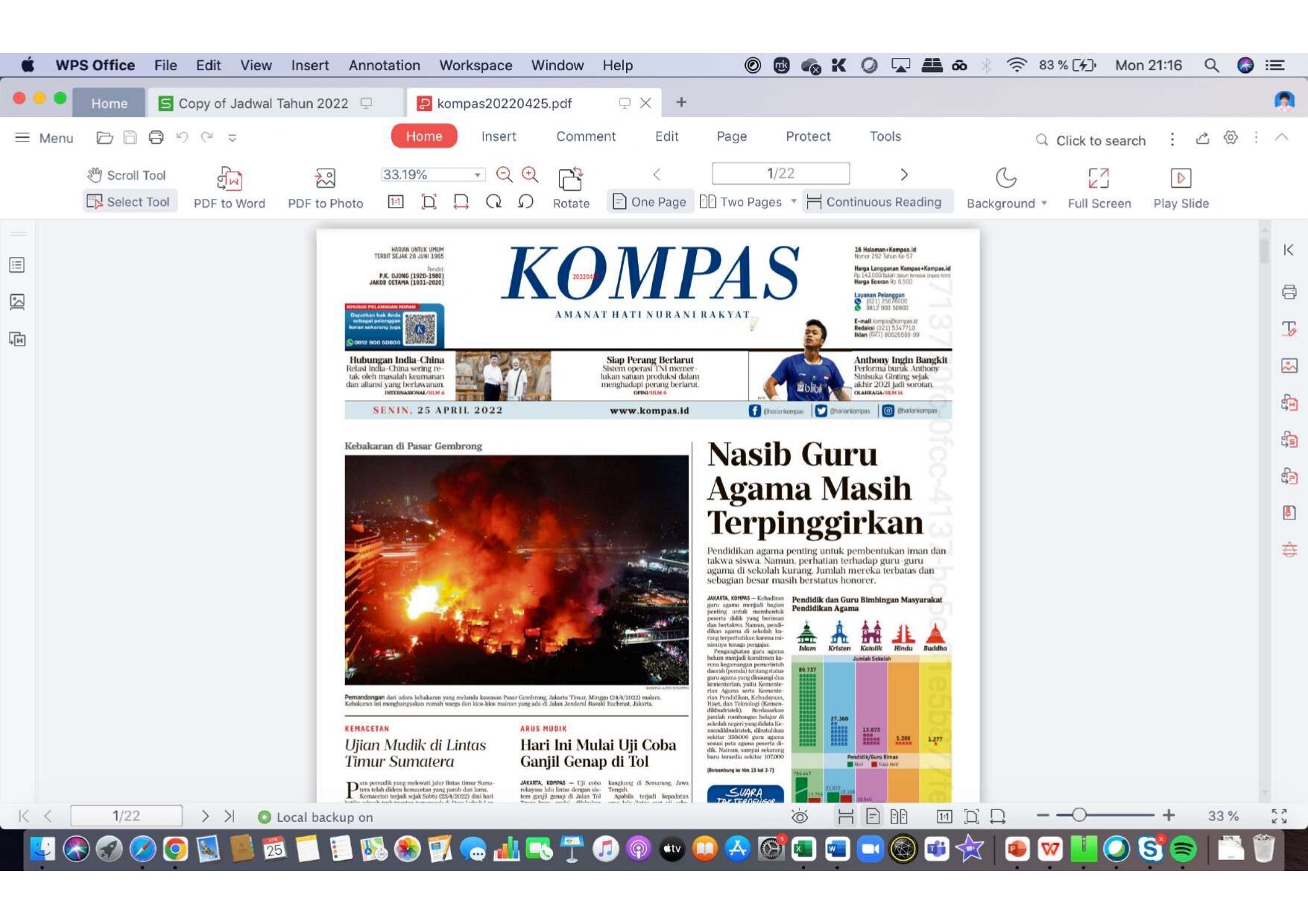Viewport: 1308px width, 924px height.
Task: Switch to One Page view
Action: pos(649,202)
